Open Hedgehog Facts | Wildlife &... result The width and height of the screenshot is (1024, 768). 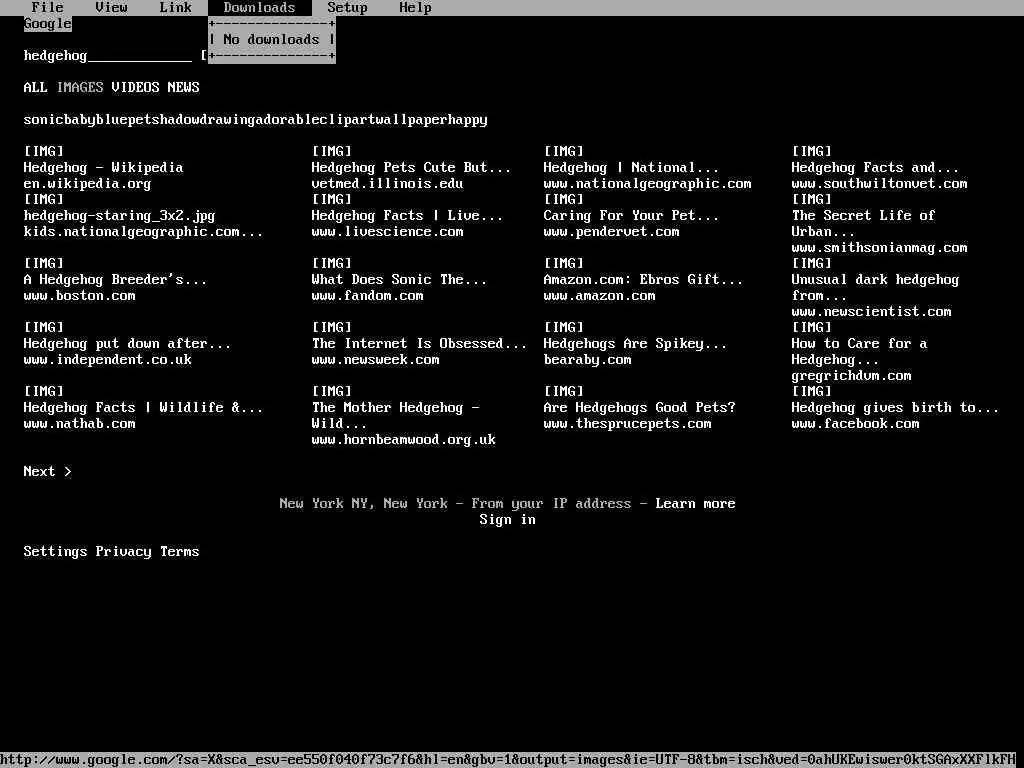(143, 408)
